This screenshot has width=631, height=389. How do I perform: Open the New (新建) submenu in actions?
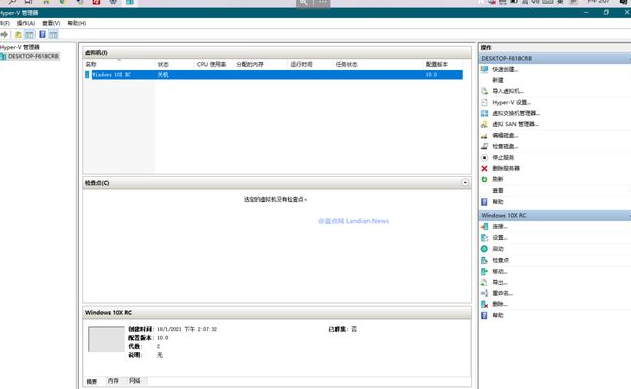pyautogui.click(x=498, y=80)
